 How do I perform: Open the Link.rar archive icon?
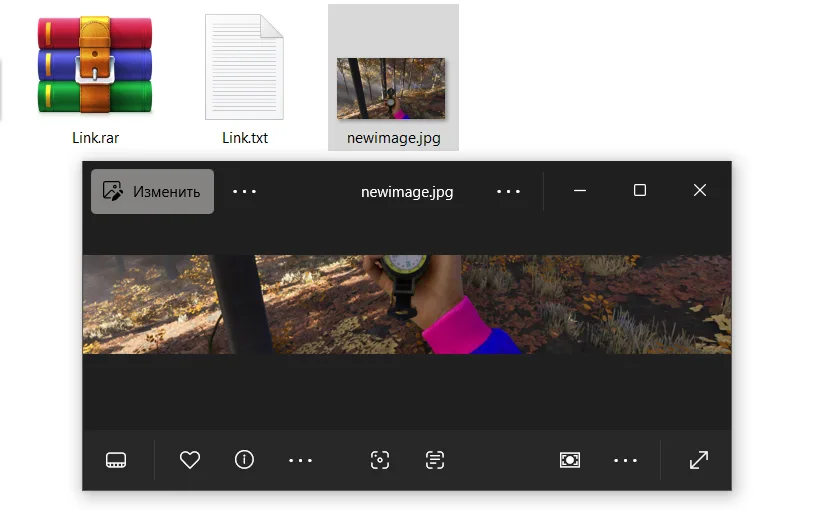95,68
